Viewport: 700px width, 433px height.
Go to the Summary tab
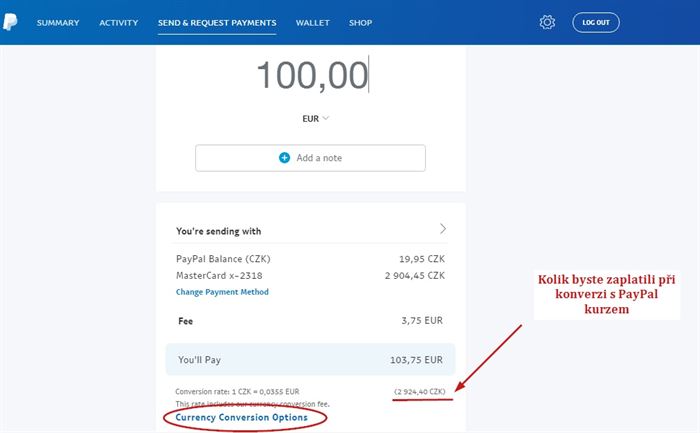[x=58, y=23]
